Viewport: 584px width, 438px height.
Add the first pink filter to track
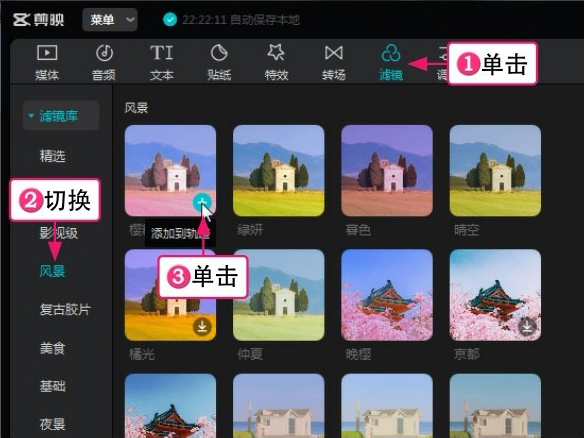[202, 203]
